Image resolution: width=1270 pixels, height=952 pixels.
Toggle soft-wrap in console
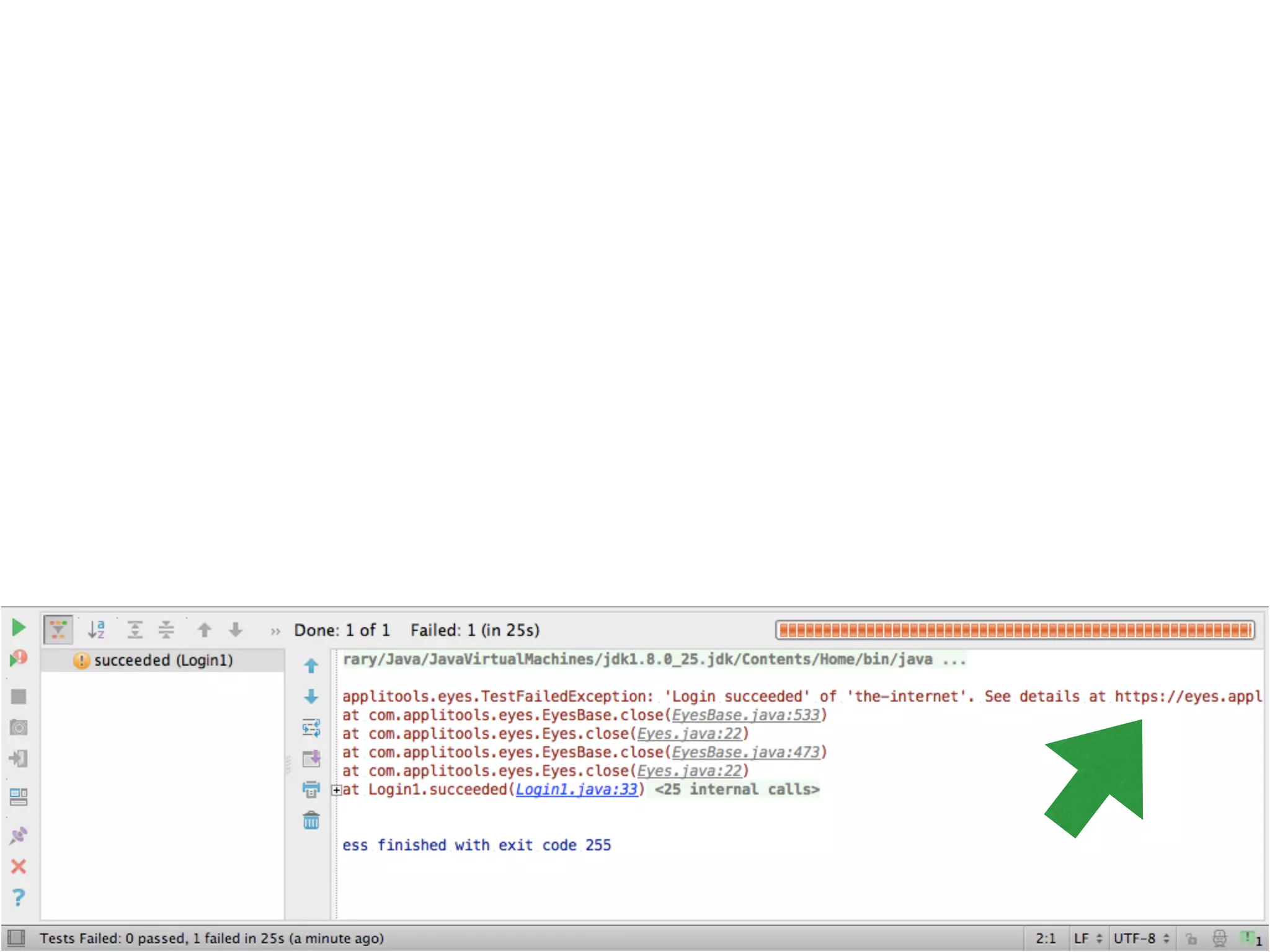pyautogui.click(x=311, y=728)
